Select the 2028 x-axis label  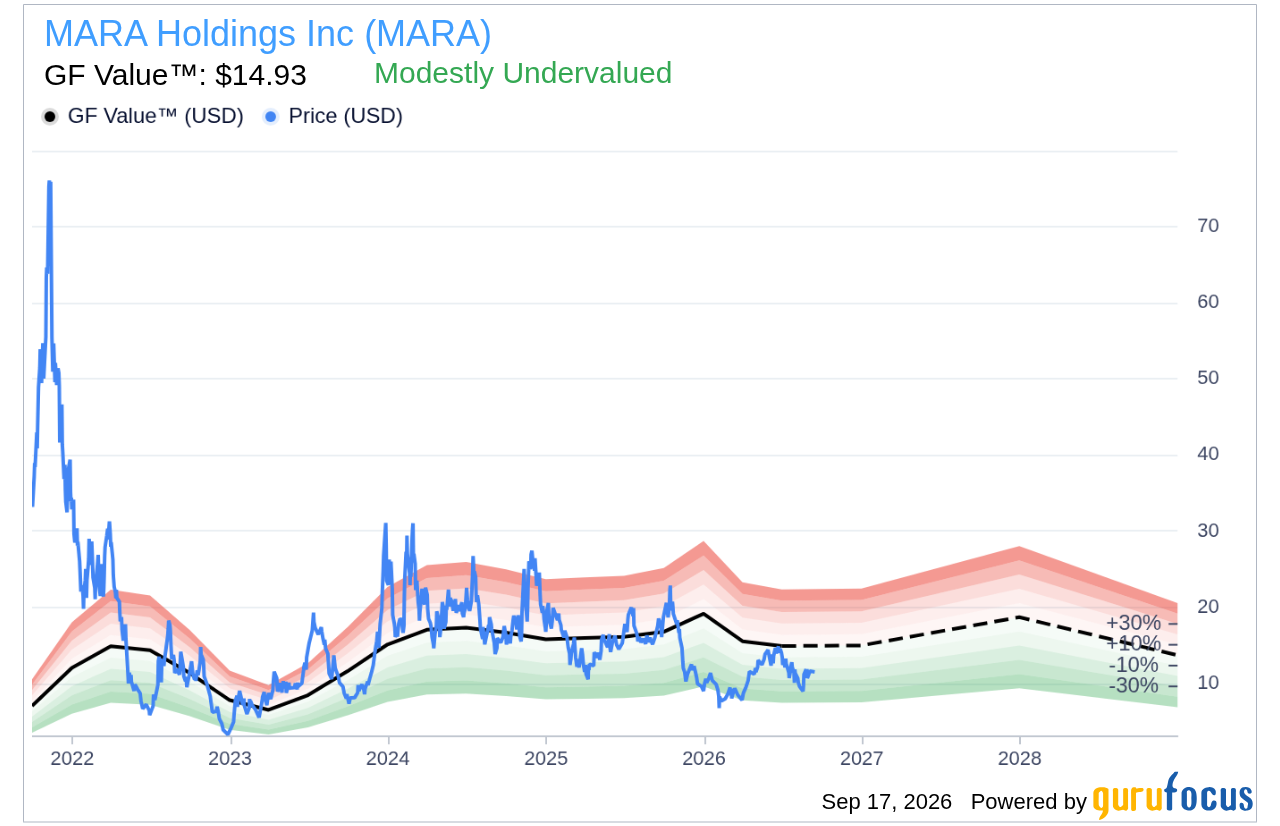click(x=1019, y=758)
